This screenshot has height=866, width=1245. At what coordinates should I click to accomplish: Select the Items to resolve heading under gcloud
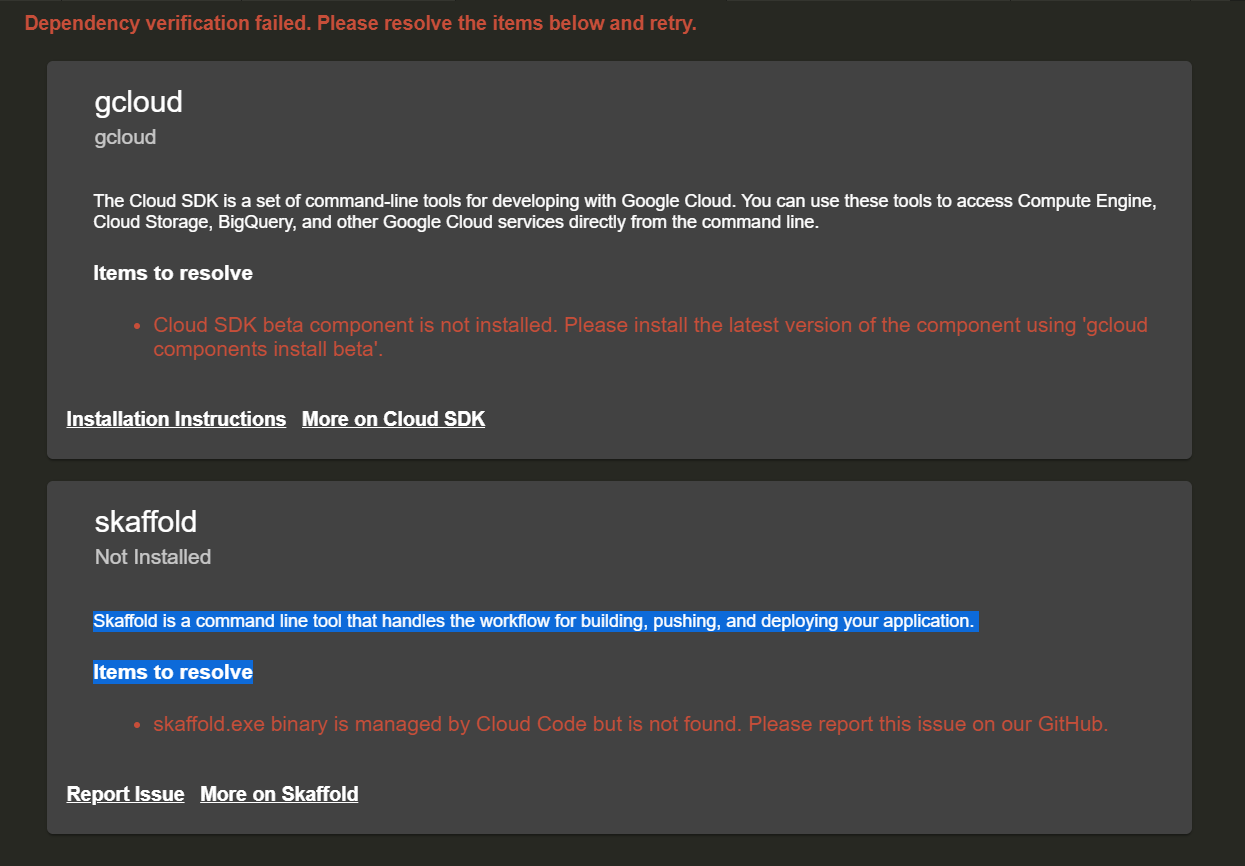click(x=172, y=272)
